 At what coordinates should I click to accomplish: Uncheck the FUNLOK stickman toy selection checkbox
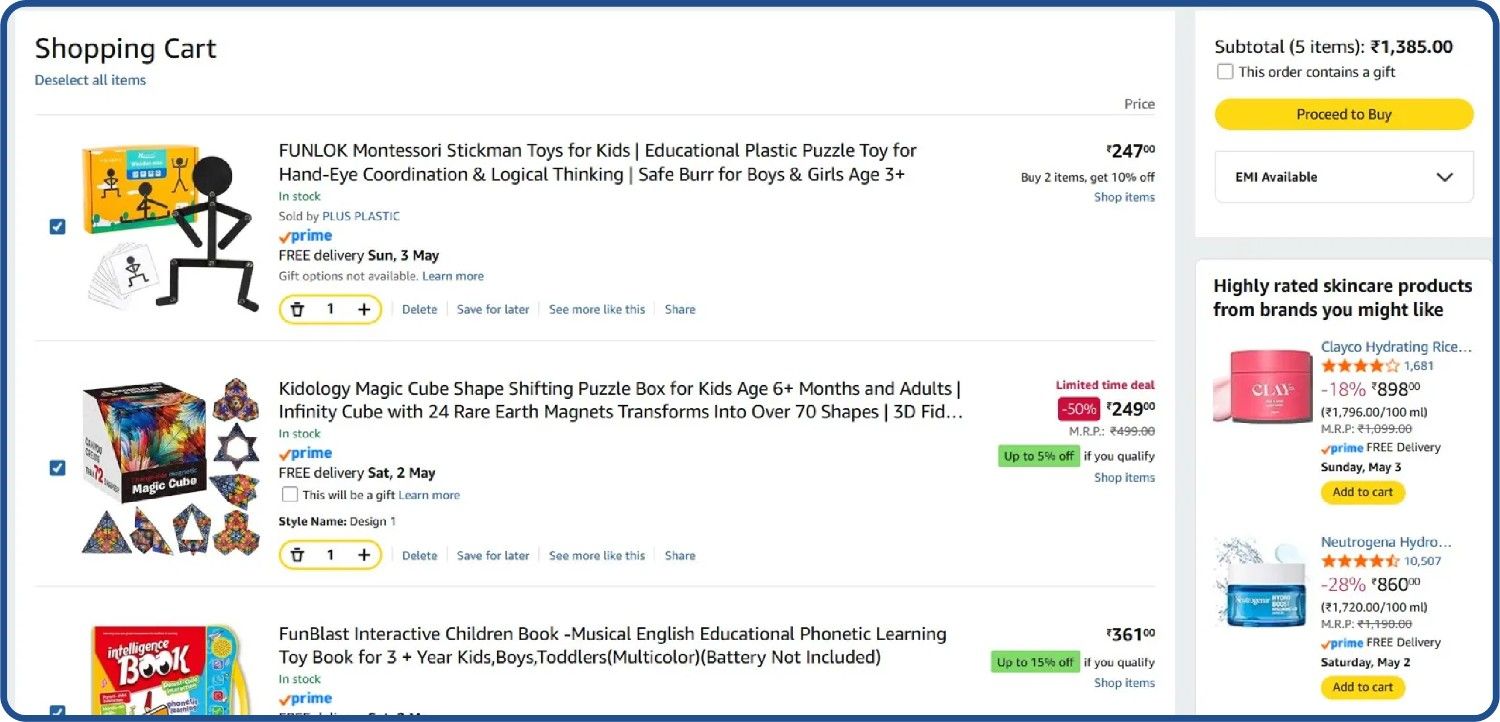click(57, 226)
